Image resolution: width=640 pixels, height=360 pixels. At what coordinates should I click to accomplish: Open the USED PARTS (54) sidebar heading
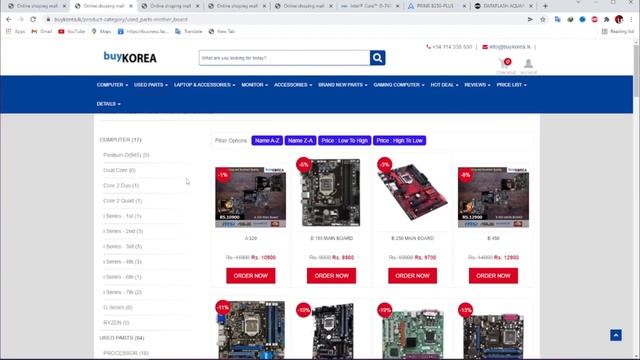point(122,338)
